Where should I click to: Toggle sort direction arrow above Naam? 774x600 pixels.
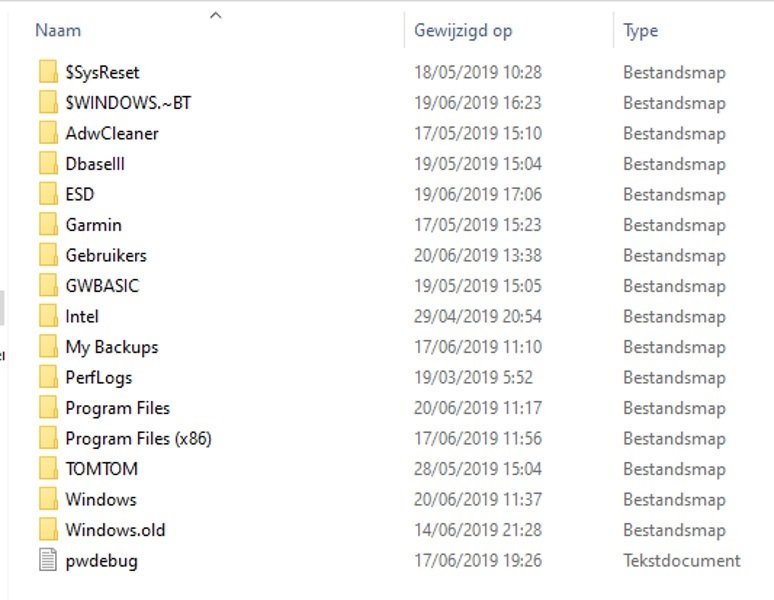click(x=215, y=15)
